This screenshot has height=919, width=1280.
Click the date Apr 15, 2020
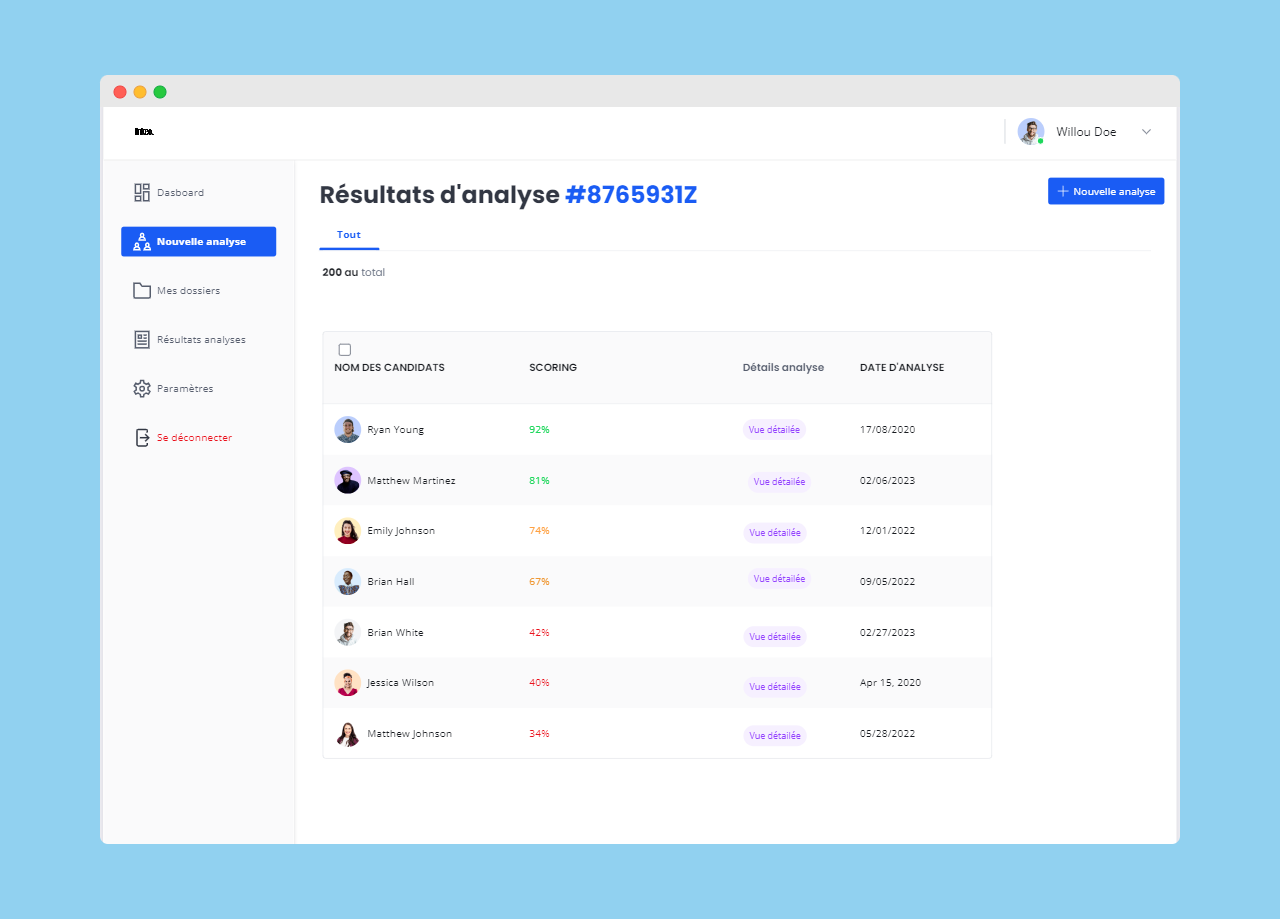click(x=890, y=682)
